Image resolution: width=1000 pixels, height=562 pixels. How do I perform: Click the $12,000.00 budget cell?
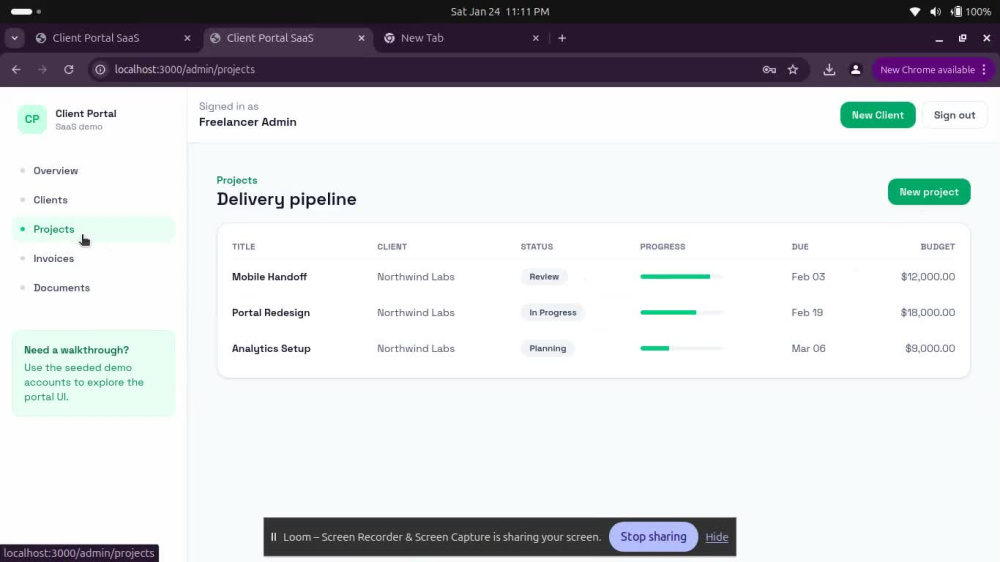tap(928, 277)
